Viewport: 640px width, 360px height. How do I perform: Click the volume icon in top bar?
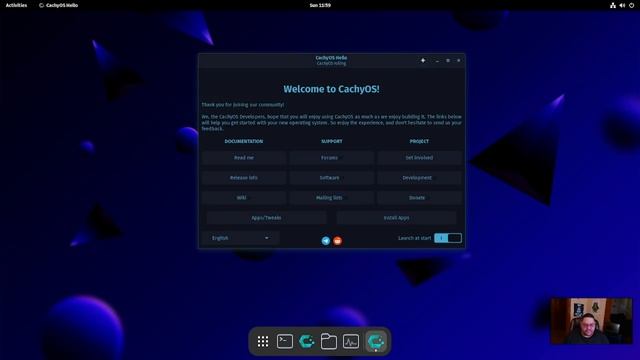622,5
